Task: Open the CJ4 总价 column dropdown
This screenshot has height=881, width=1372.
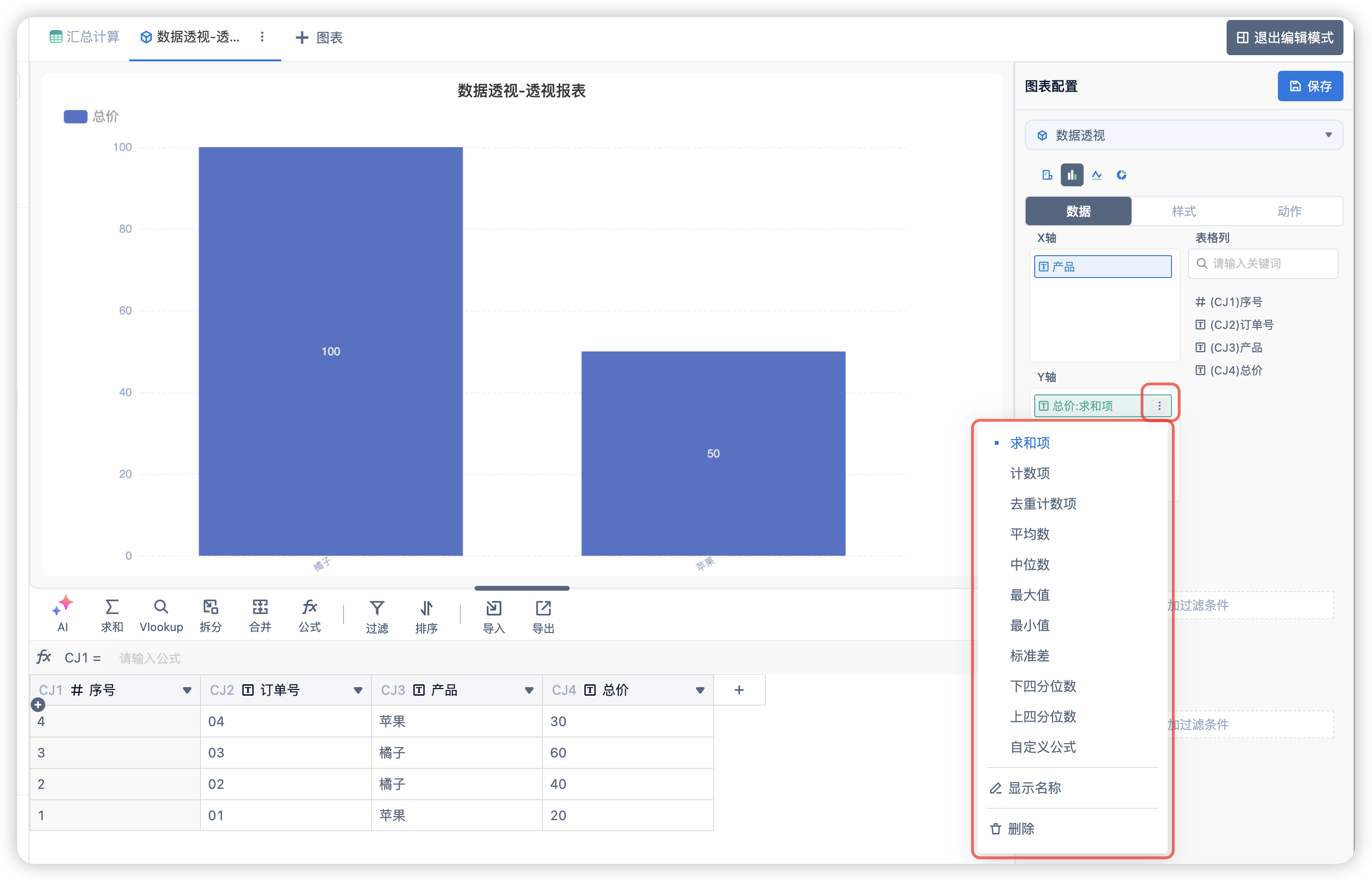Action: coord(700,690)
